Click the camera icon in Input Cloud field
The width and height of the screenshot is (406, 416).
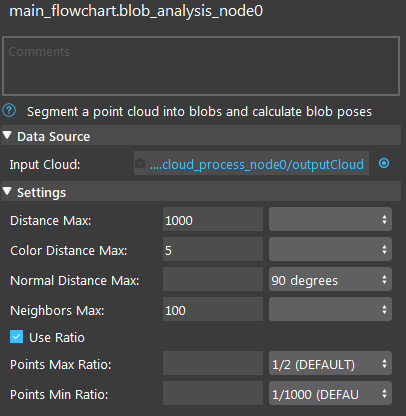tap(140, 163)
